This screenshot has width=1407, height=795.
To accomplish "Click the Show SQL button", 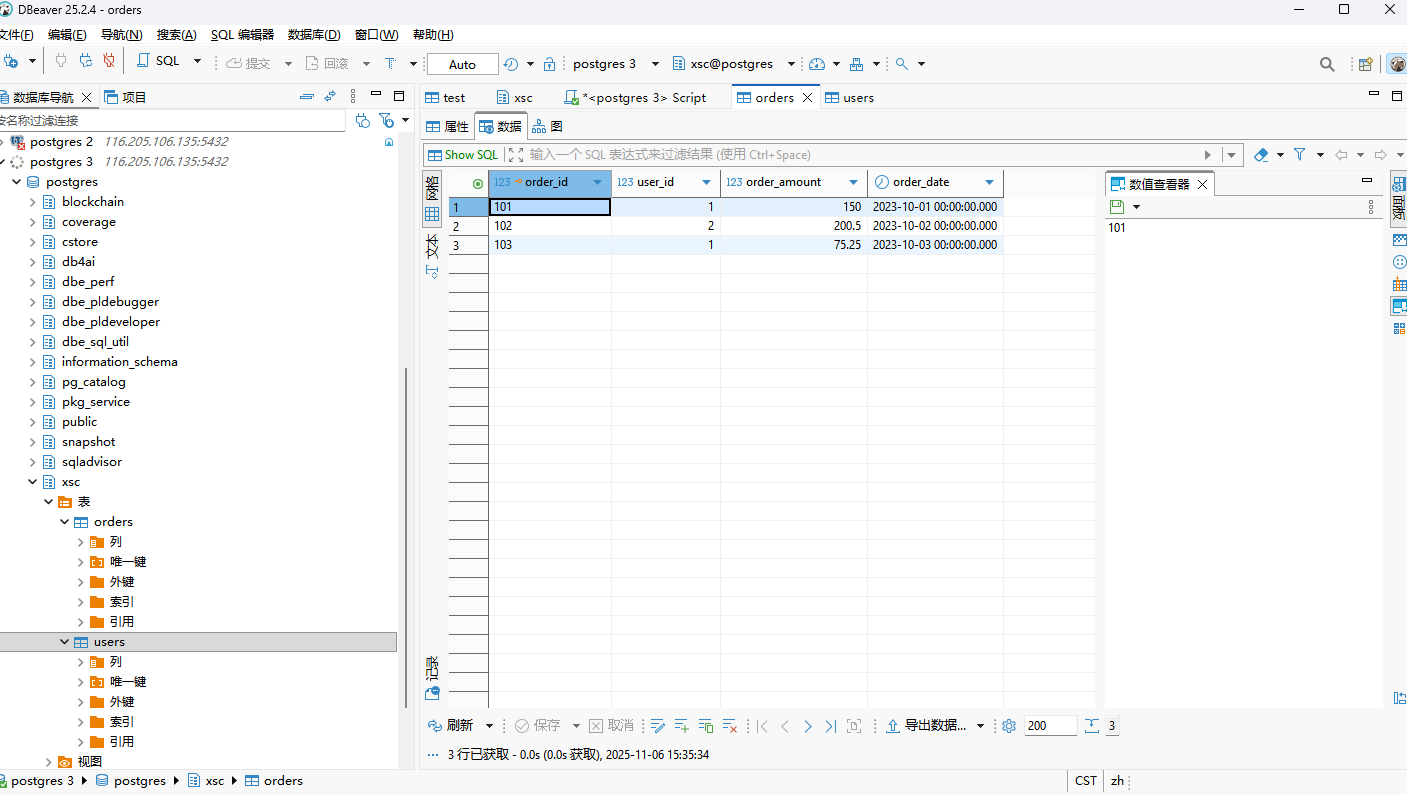I will 462,155.
